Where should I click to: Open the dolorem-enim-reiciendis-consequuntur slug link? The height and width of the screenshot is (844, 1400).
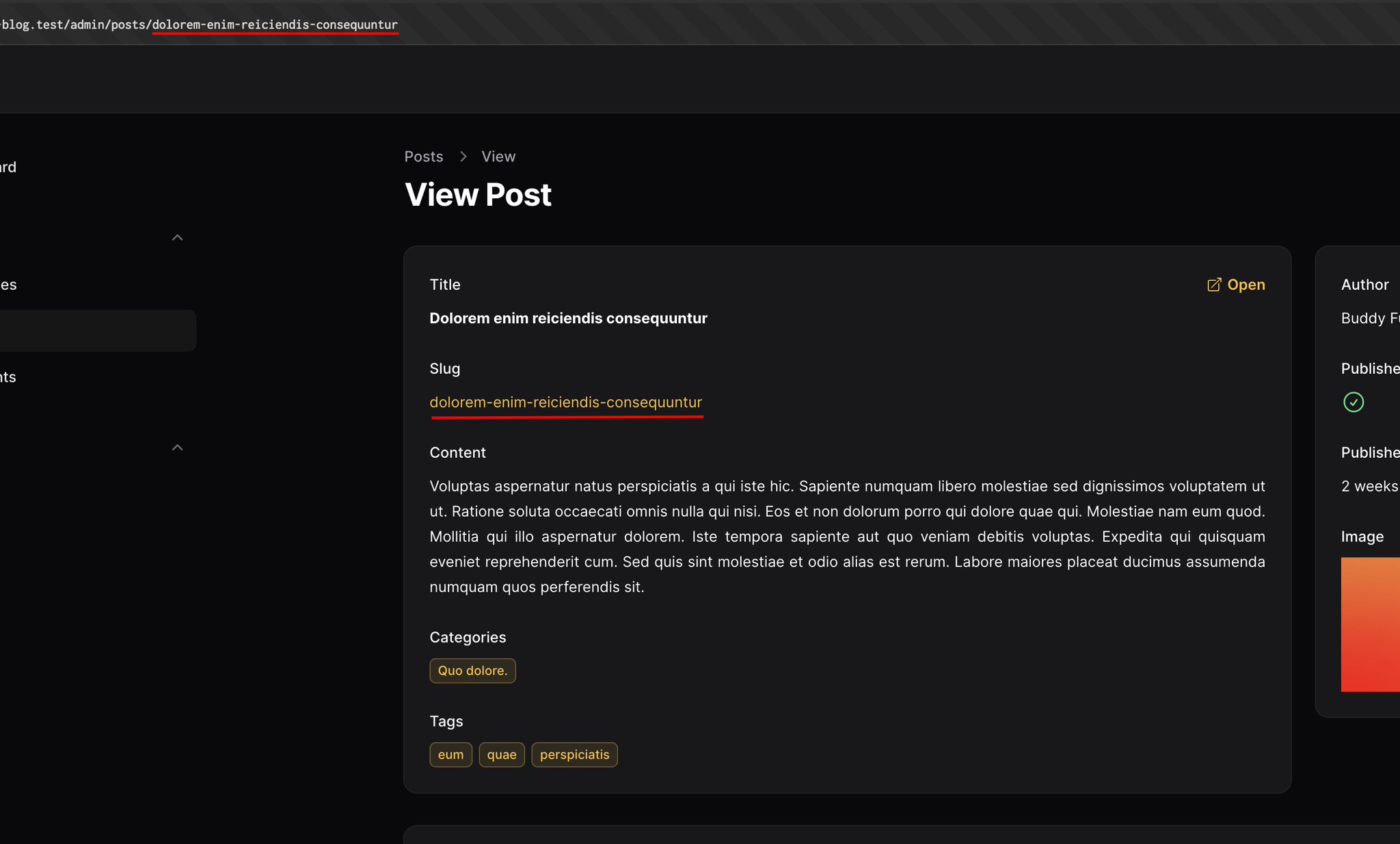click(x=565, y=403)
